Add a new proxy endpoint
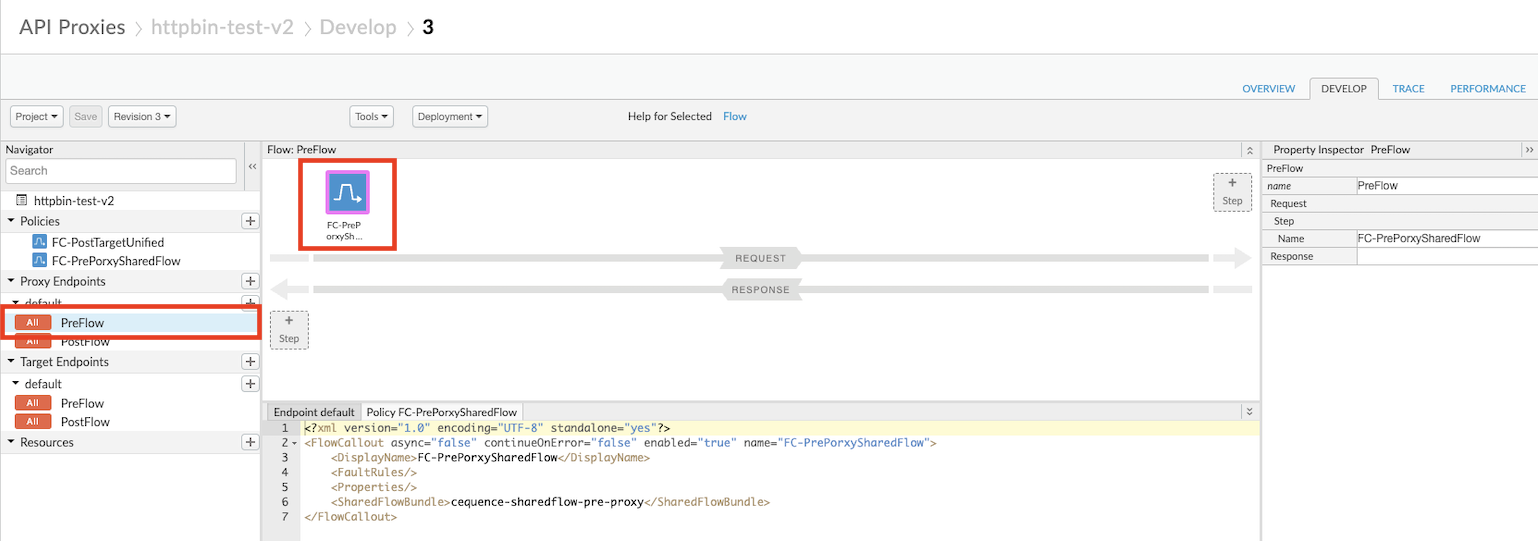The width and height of the screenshot is (1538, 541). click(250, 282)
